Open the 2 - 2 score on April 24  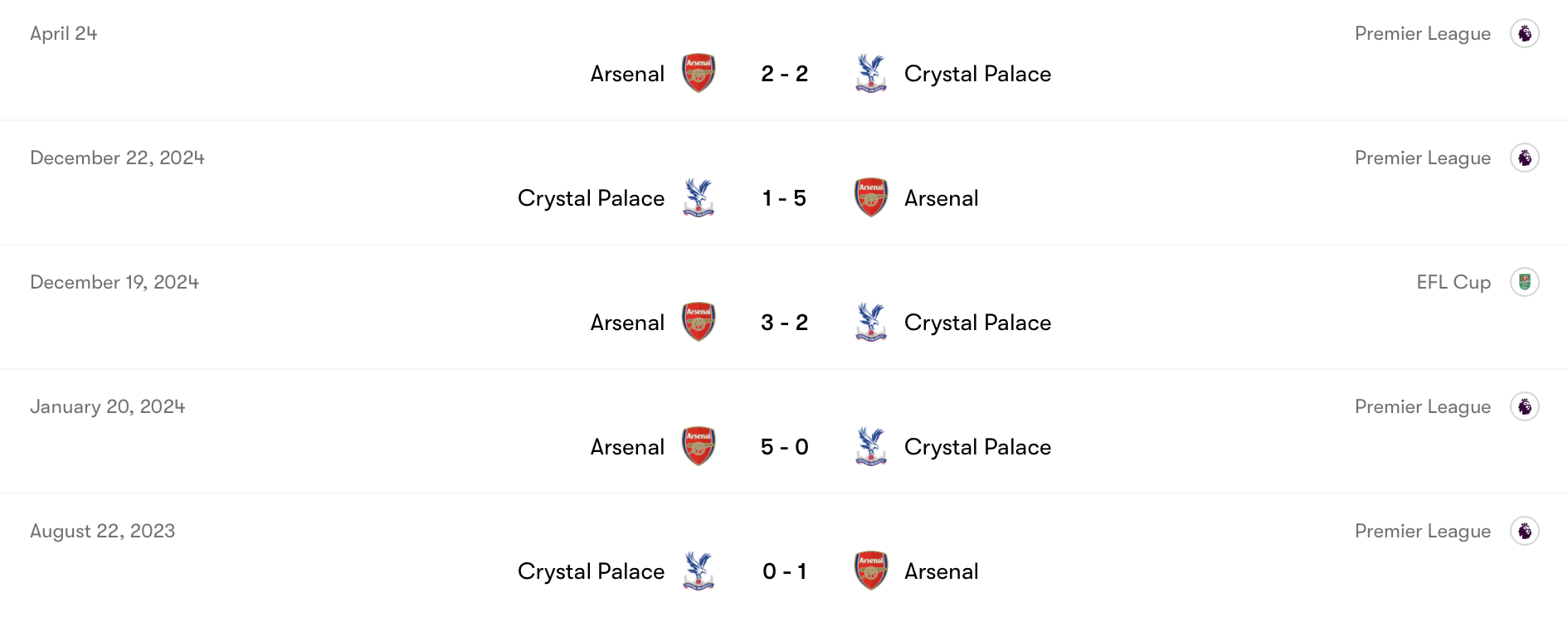pos(784,74)
